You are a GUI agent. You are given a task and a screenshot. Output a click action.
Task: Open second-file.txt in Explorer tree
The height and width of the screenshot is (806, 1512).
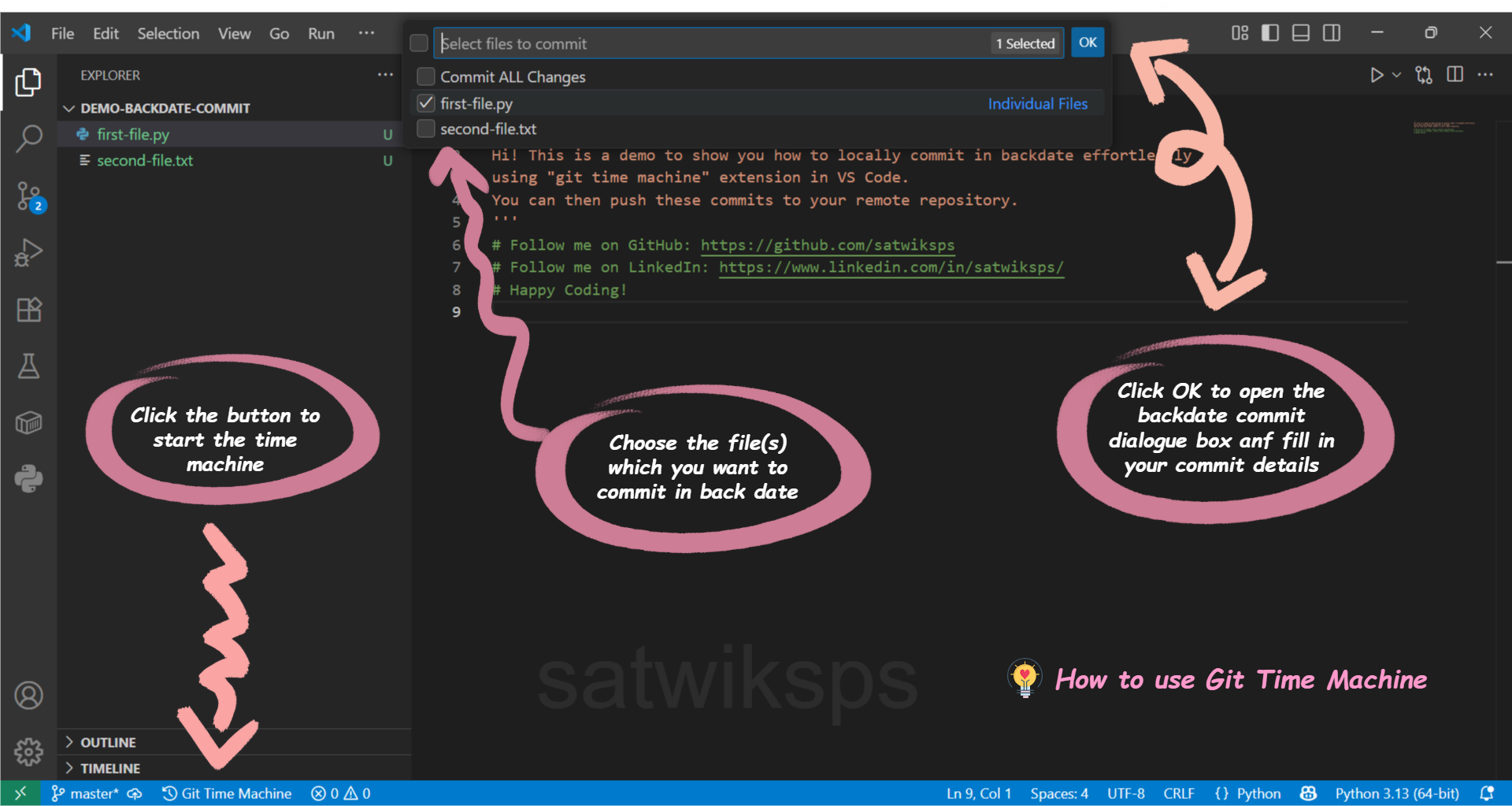tap(145, 161)
